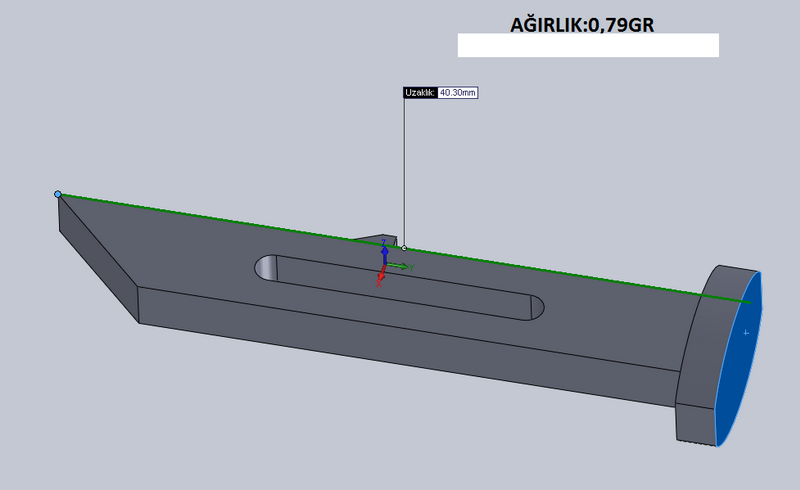
Task: Click the AĞIRLIK:0,79GR weight text
Action: (582, 22)
